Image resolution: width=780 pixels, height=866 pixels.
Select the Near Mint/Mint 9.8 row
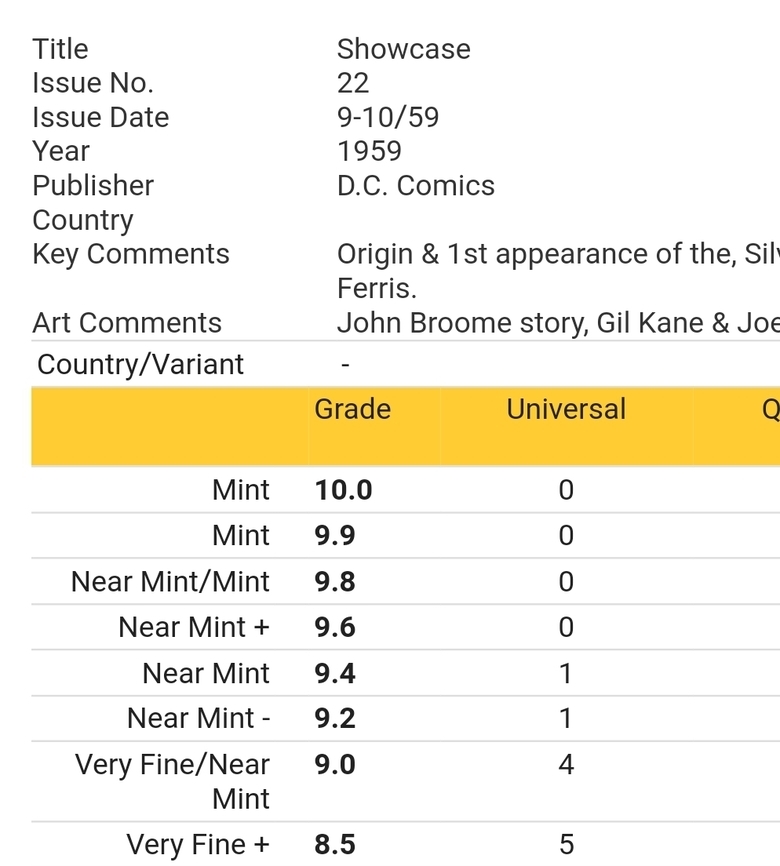pos(405,581)
